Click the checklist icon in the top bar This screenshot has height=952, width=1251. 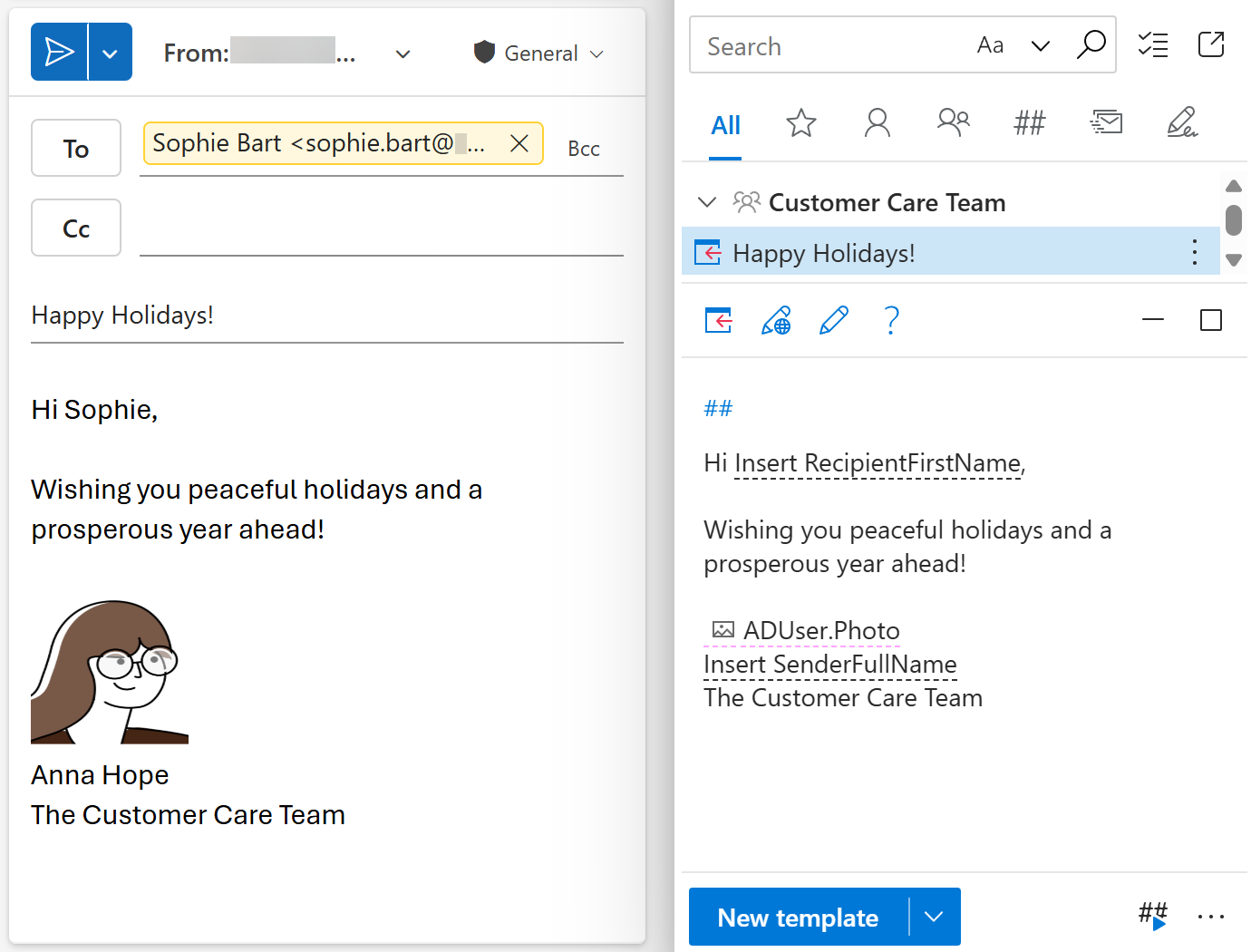point(1152,44)
